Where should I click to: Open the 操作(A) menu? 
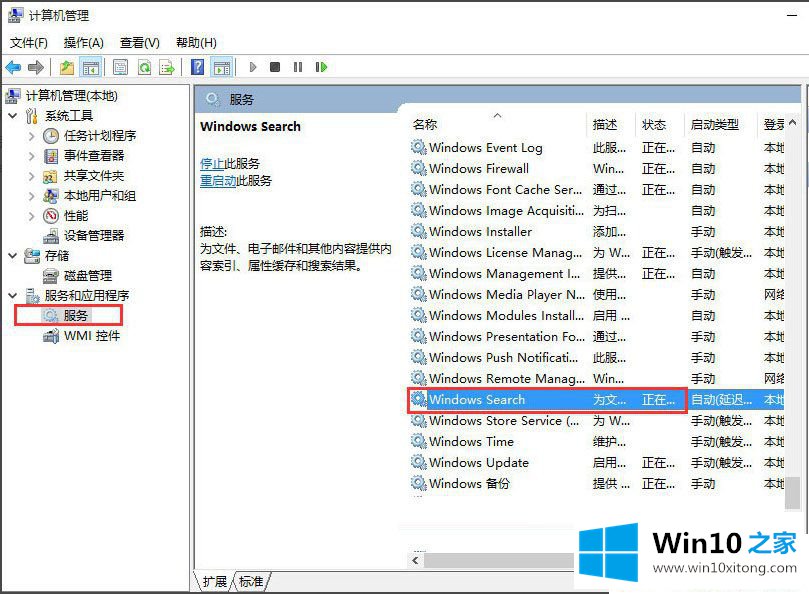coord(84,43)
